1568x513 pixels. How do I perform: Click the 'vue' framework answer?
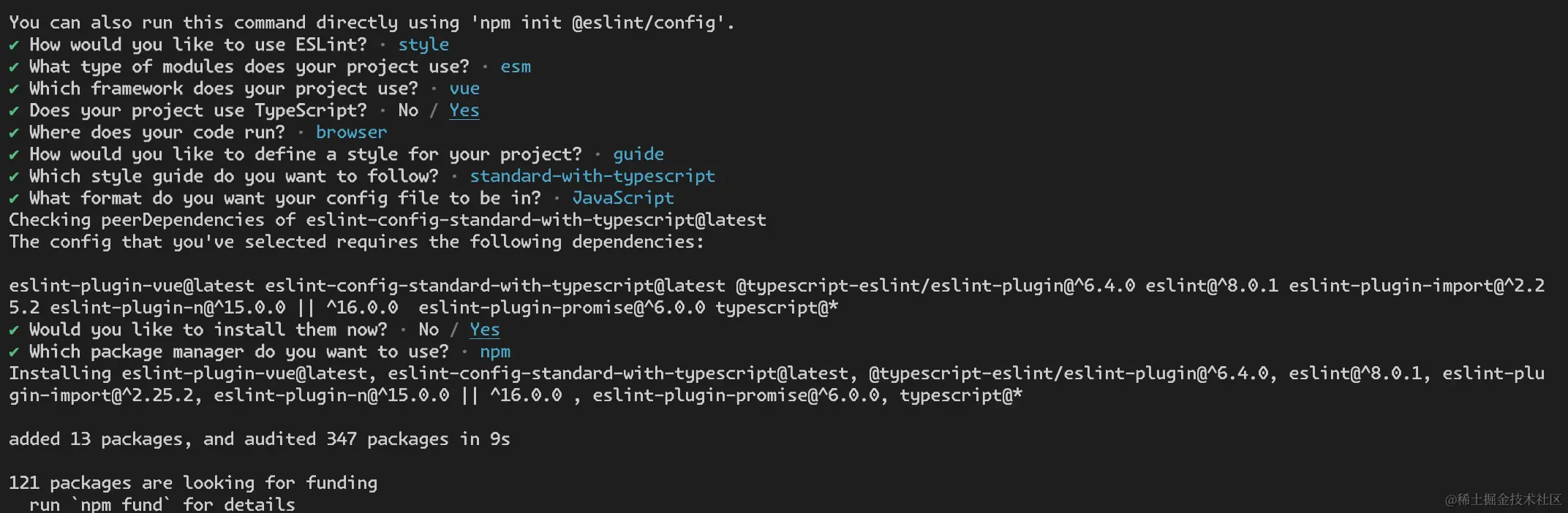pyautogui.click(x=464, y=88)
